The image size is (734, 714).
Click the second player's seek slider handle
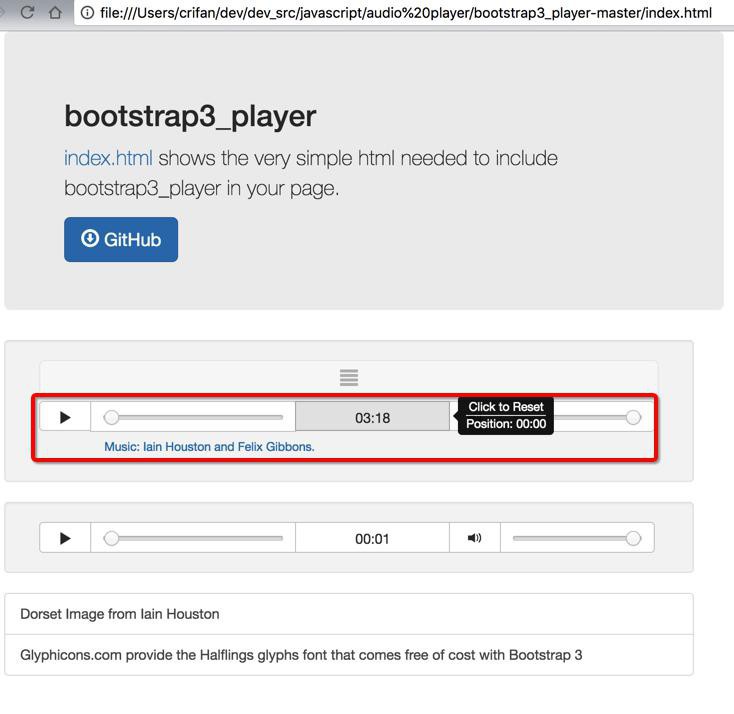[111, 538]
